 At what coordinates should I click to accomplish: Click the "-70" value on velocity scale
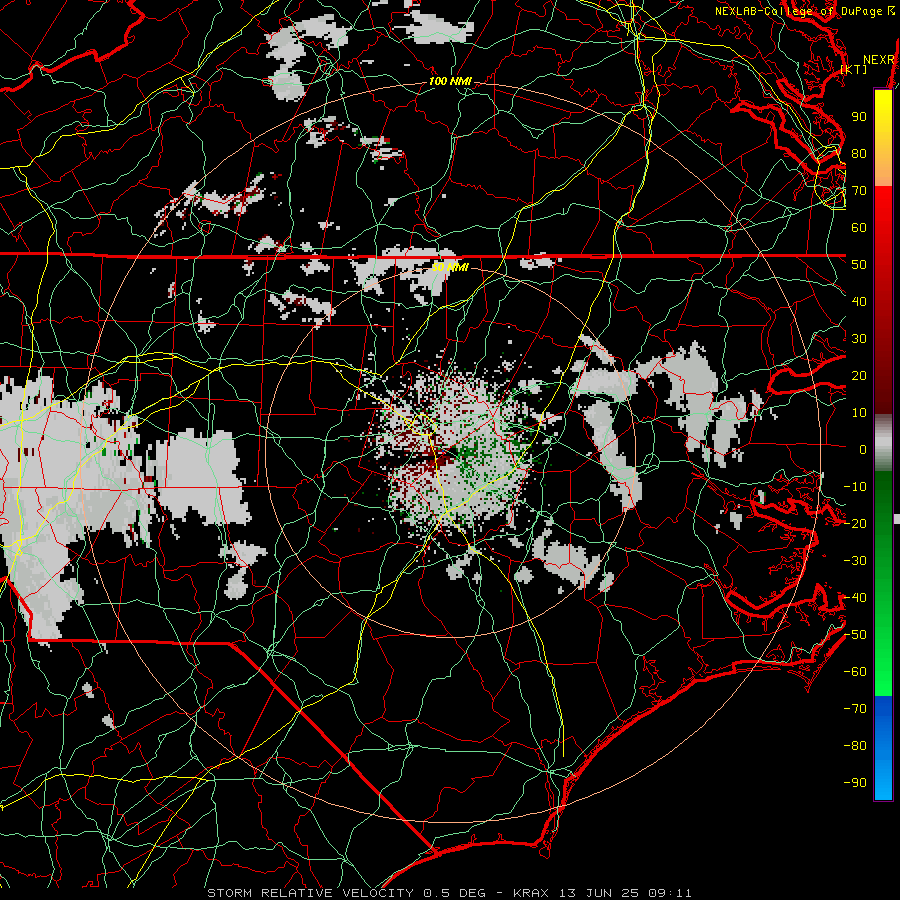click(x=855, y=709)
